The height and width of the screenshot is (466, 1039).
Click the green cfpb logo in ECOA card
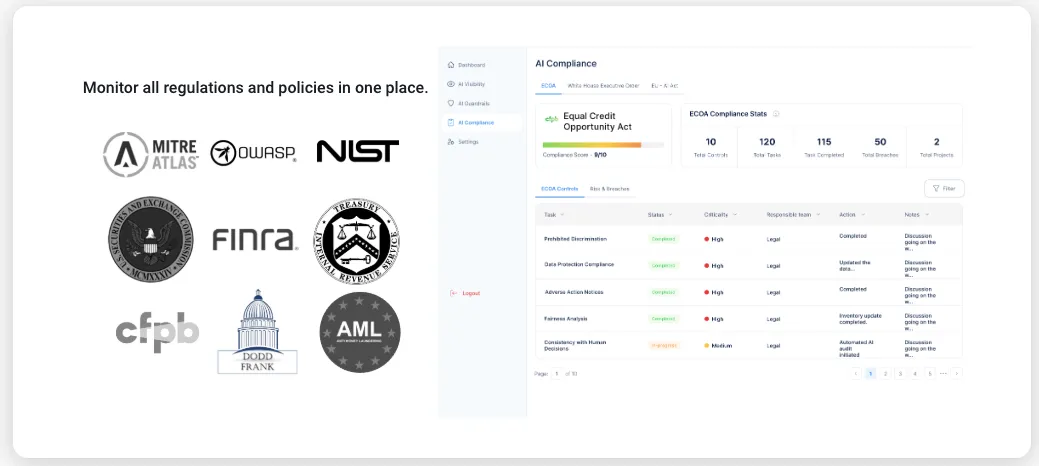point(551,119)
